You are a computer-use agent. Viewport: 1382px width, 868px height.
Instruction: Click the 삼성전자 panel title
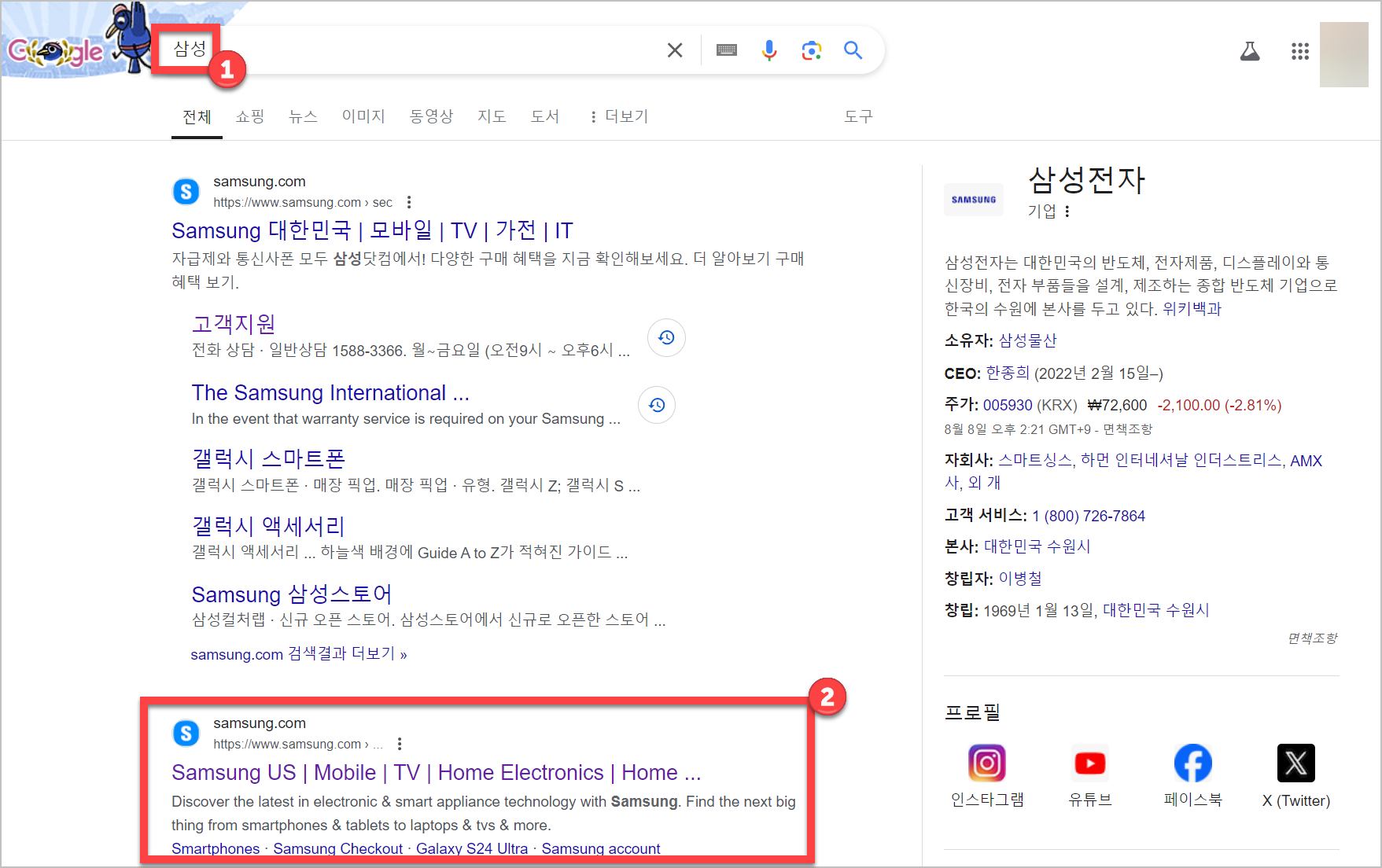coord(1086,180)
